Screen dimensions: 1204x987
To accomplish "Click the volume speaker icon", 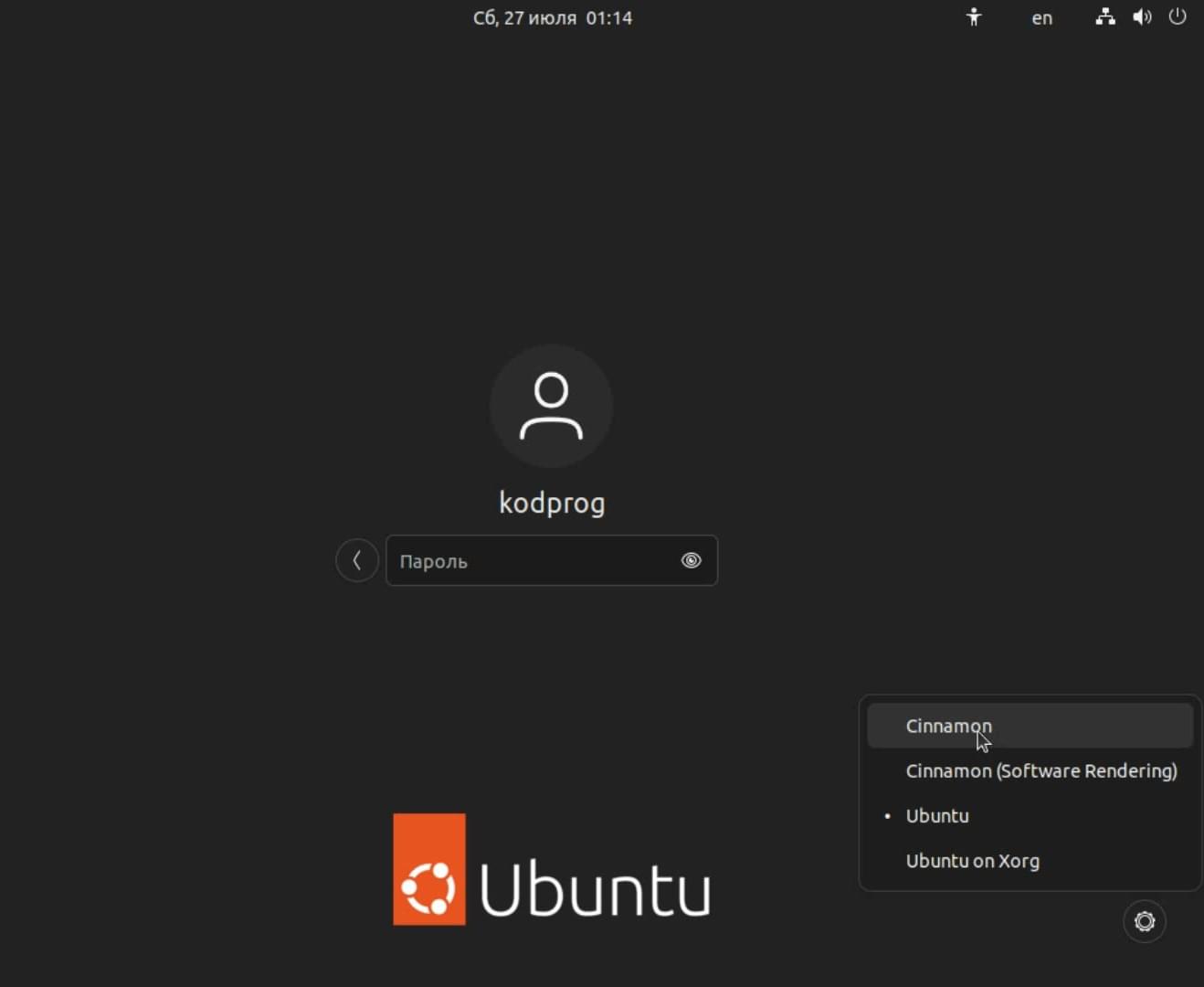I will tap(1142, 16).
